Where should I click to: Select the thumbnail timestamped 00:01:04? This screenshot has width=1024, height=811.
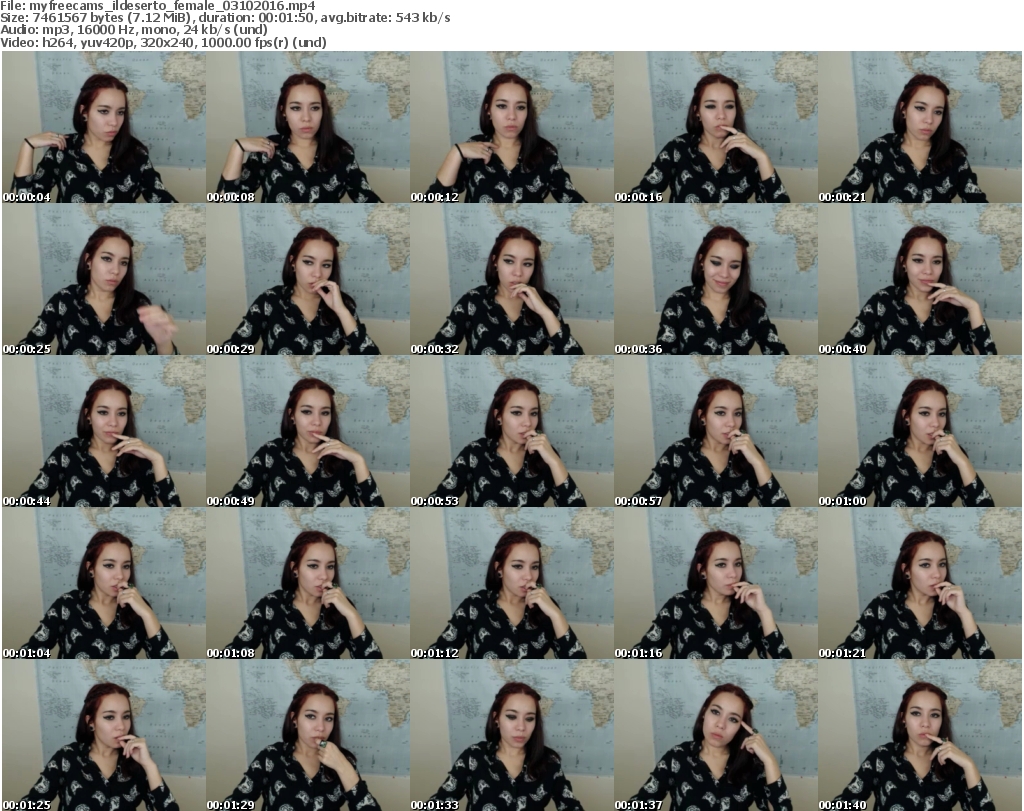point(104,583)
